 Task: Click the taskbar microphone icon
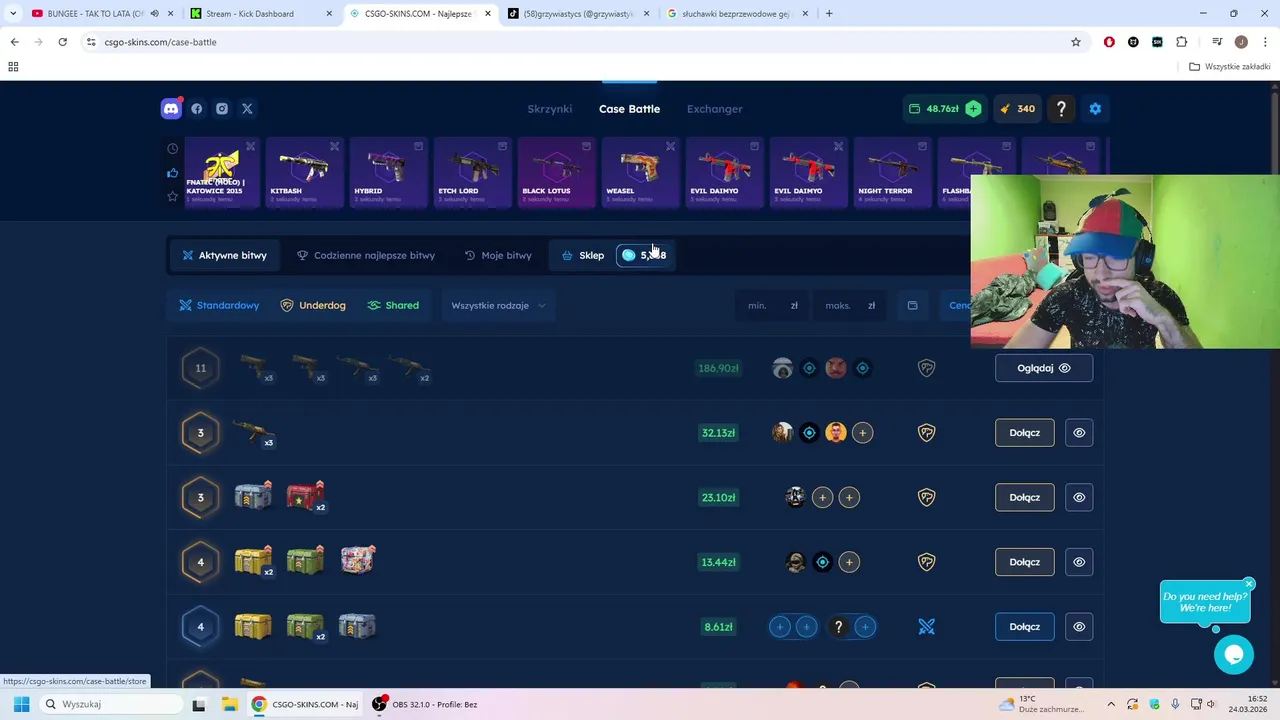pyautogui.click(x=1175, y=704)
